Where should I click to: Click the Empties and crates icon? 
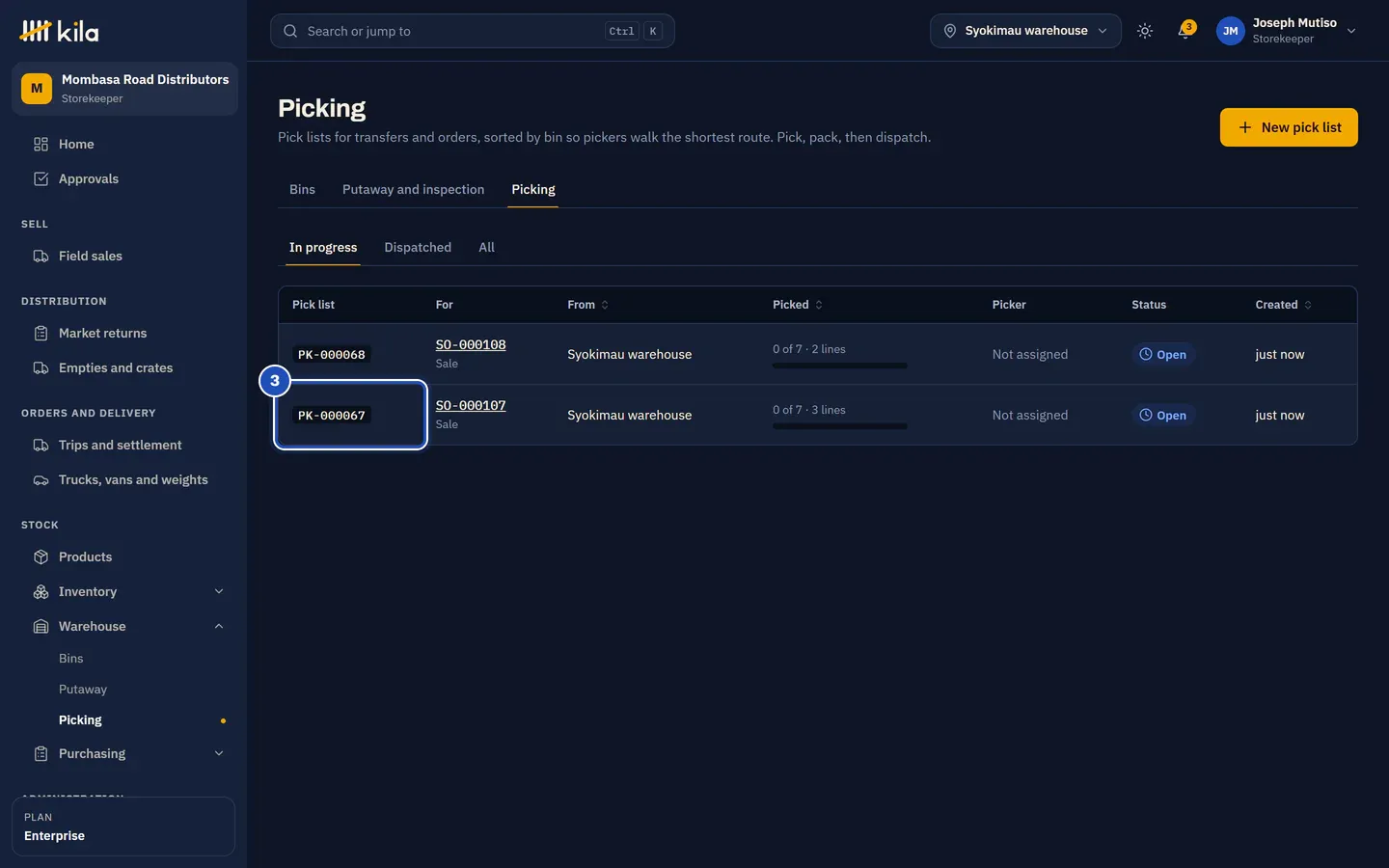click(41, 368)
